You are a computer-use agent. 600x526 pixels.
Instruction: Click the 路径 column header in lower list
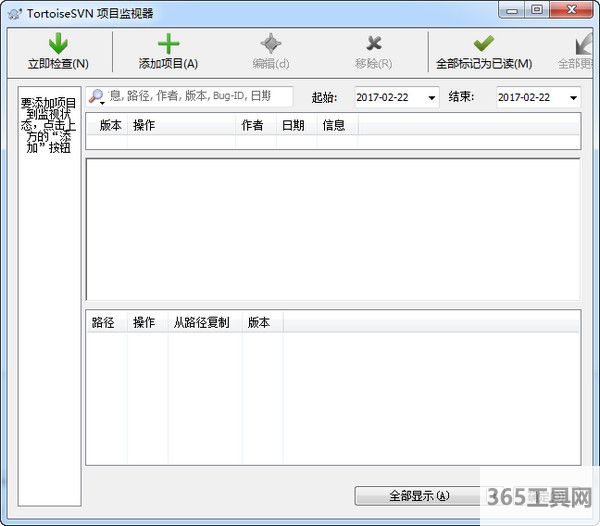103,322
